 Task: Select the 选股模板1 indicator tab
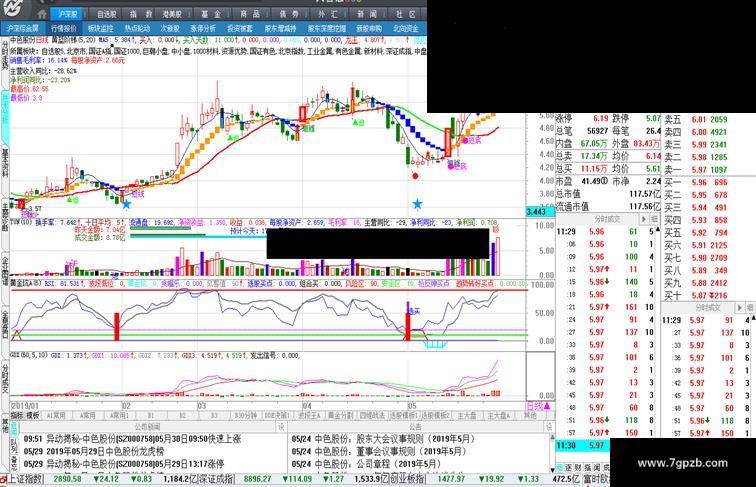pos(403,415)
